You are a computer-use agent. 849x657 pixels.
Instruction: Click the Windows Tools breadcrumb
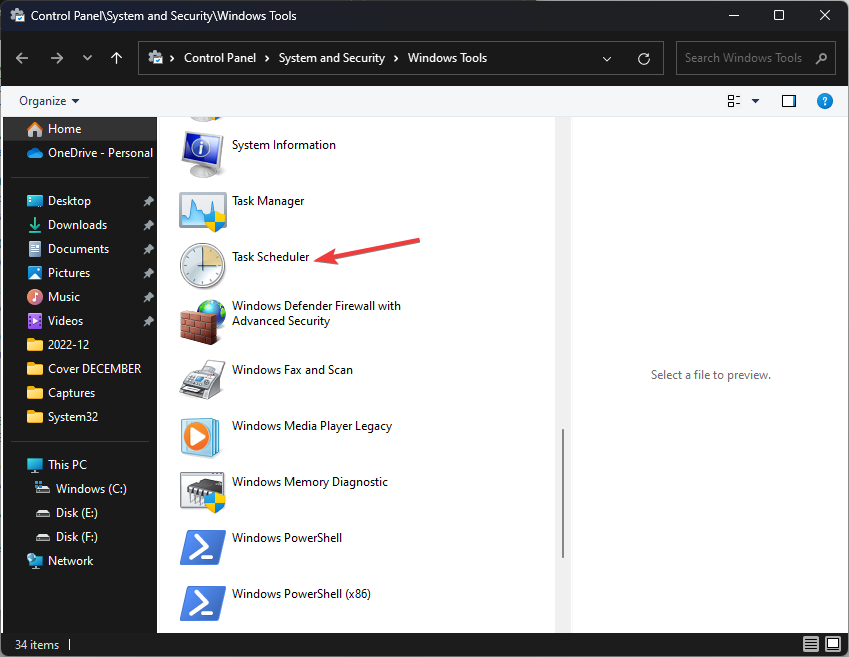(447, 58)
